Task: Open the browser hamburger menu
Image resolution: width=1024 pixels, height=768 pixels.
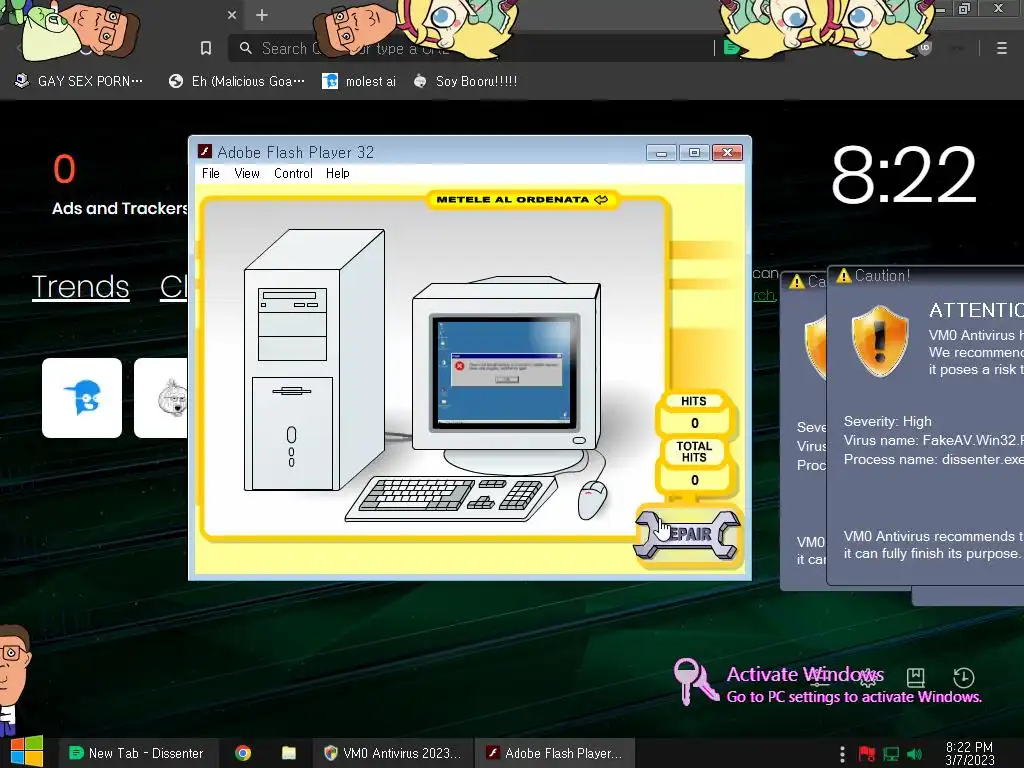Action: click(x=1001, y=48)
